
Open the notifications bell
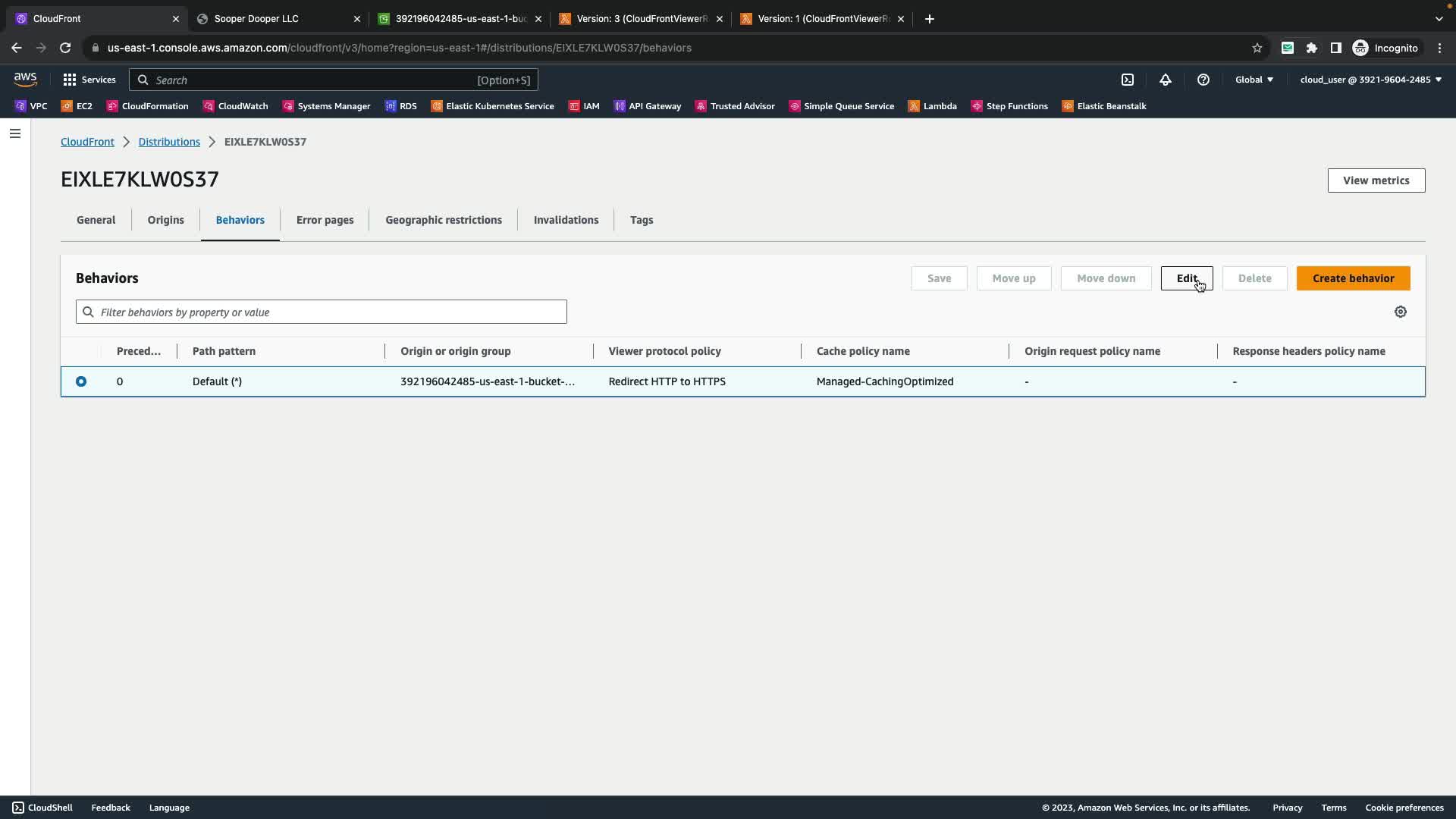tap(1166, 80)
